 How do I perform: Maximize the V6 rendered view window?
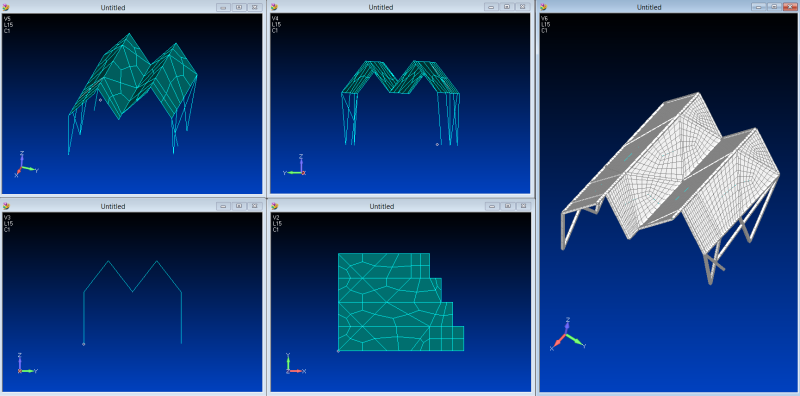click(774, 7)
